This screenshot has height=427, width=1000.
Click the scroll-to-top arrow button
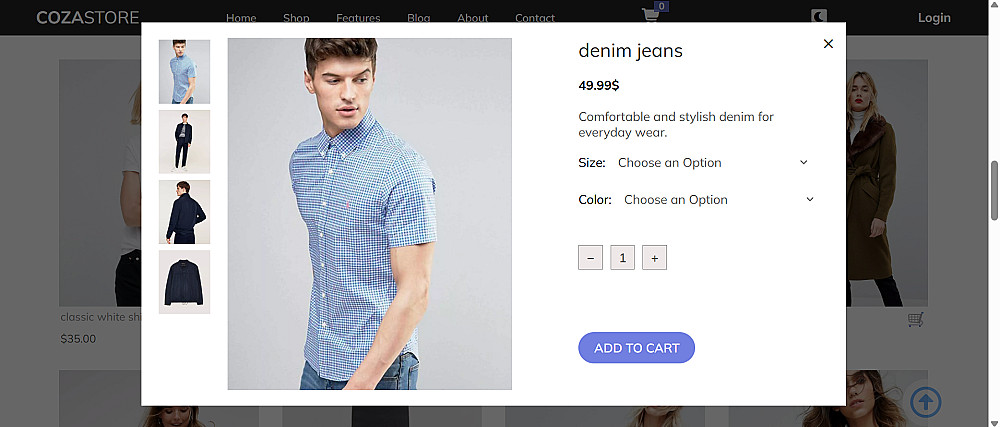[x=926, y=402]
